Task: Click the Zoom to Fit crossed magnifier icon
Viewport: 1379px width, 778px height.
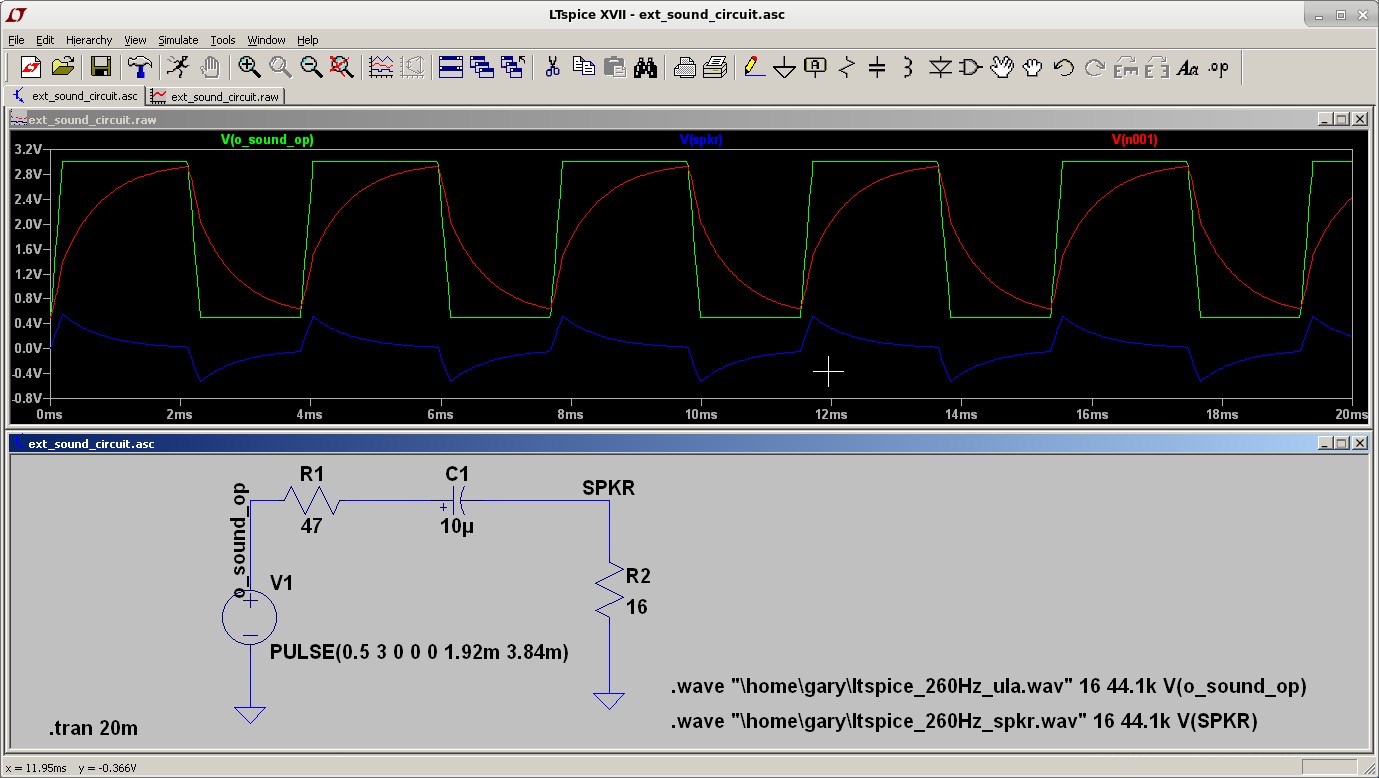Action: click(x=342, y=67)
